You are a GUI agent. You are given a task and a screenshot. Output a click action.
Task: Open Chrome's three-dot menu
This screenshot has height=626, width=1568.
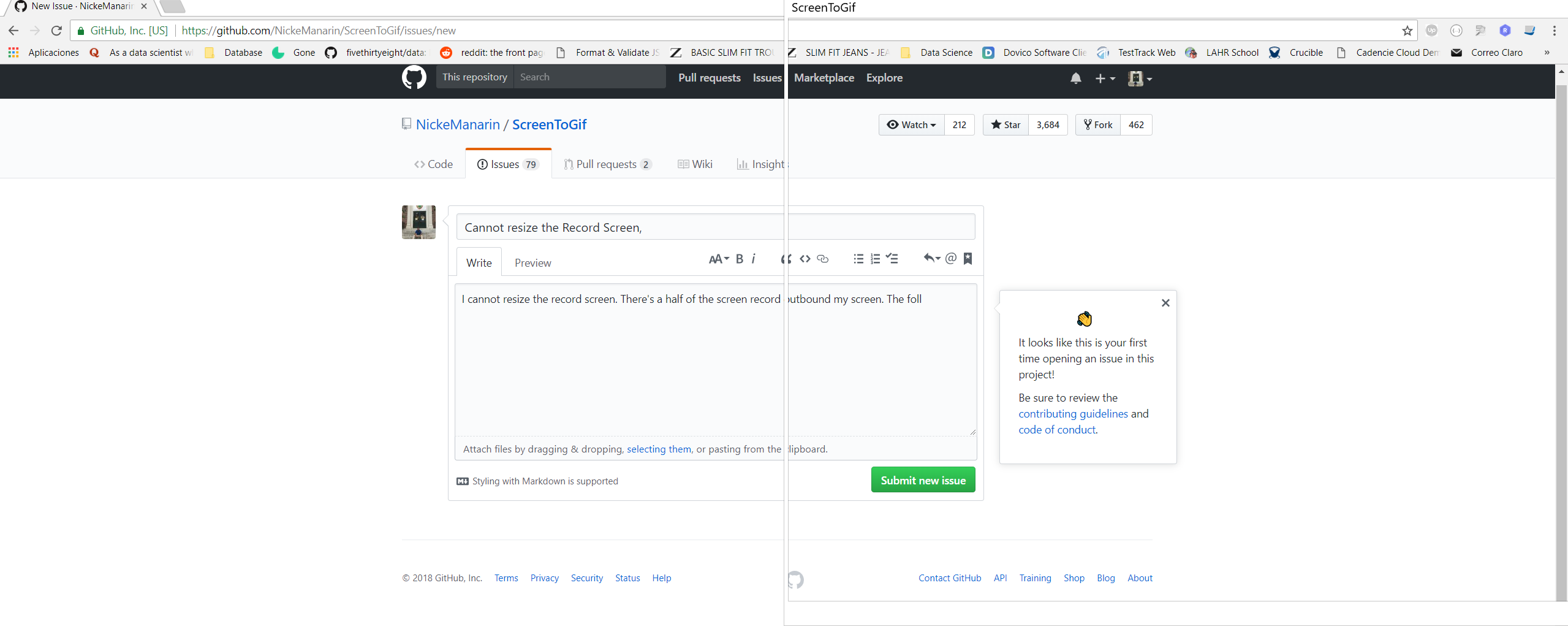1554,31
